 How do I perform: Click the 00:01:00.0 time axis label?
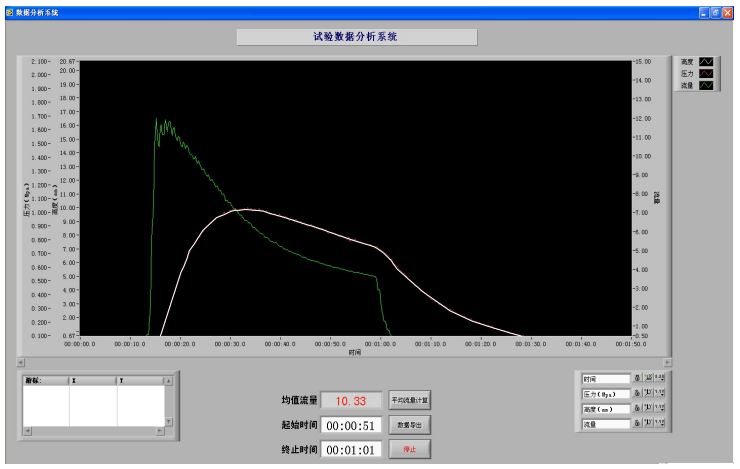click(380, 344)
